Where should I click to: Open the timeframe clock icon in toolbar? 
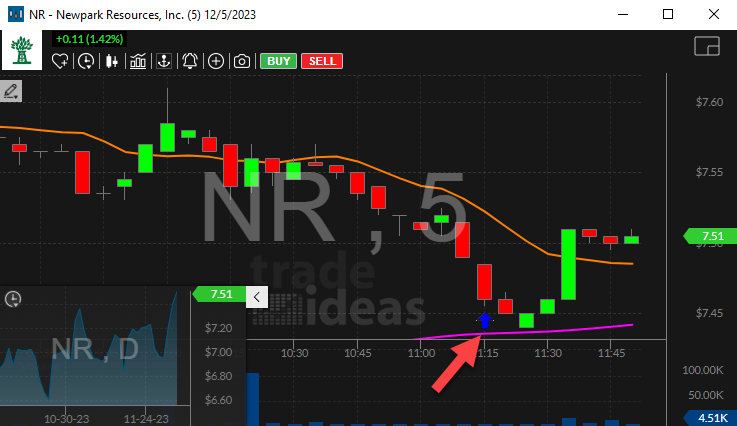click(x=86, y=61)
